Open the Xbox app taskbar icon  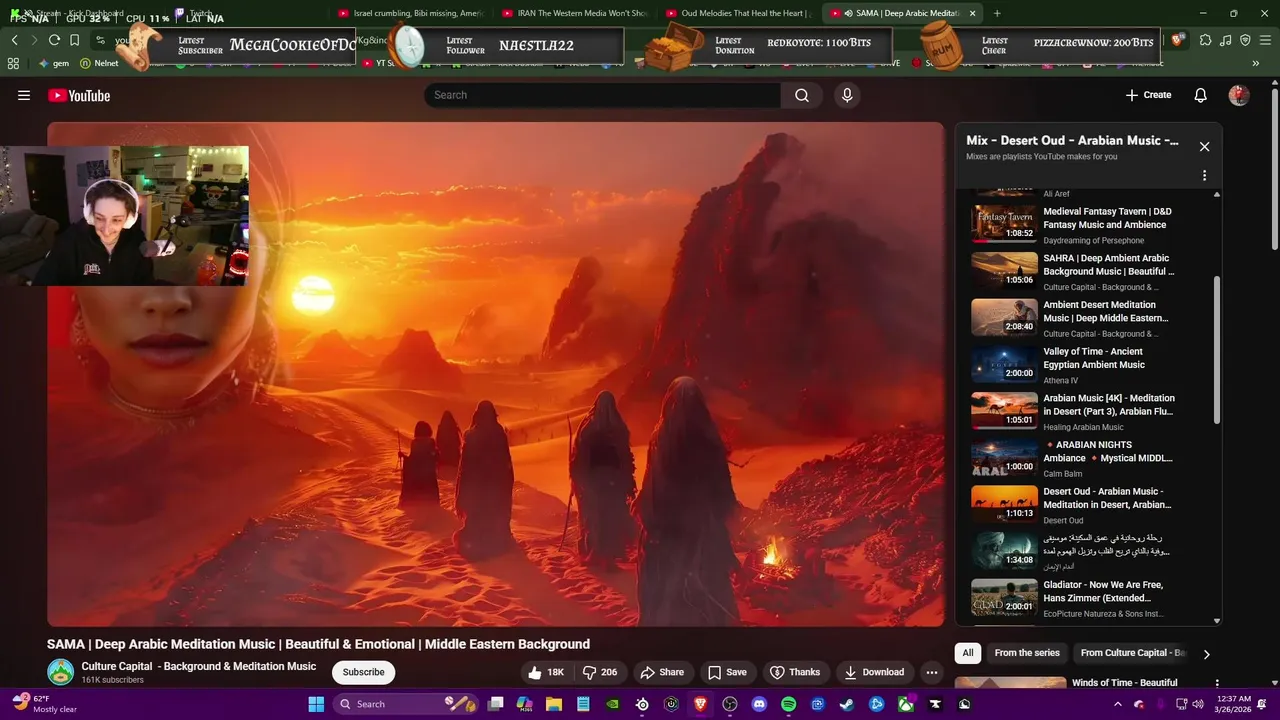pos(905,704)
